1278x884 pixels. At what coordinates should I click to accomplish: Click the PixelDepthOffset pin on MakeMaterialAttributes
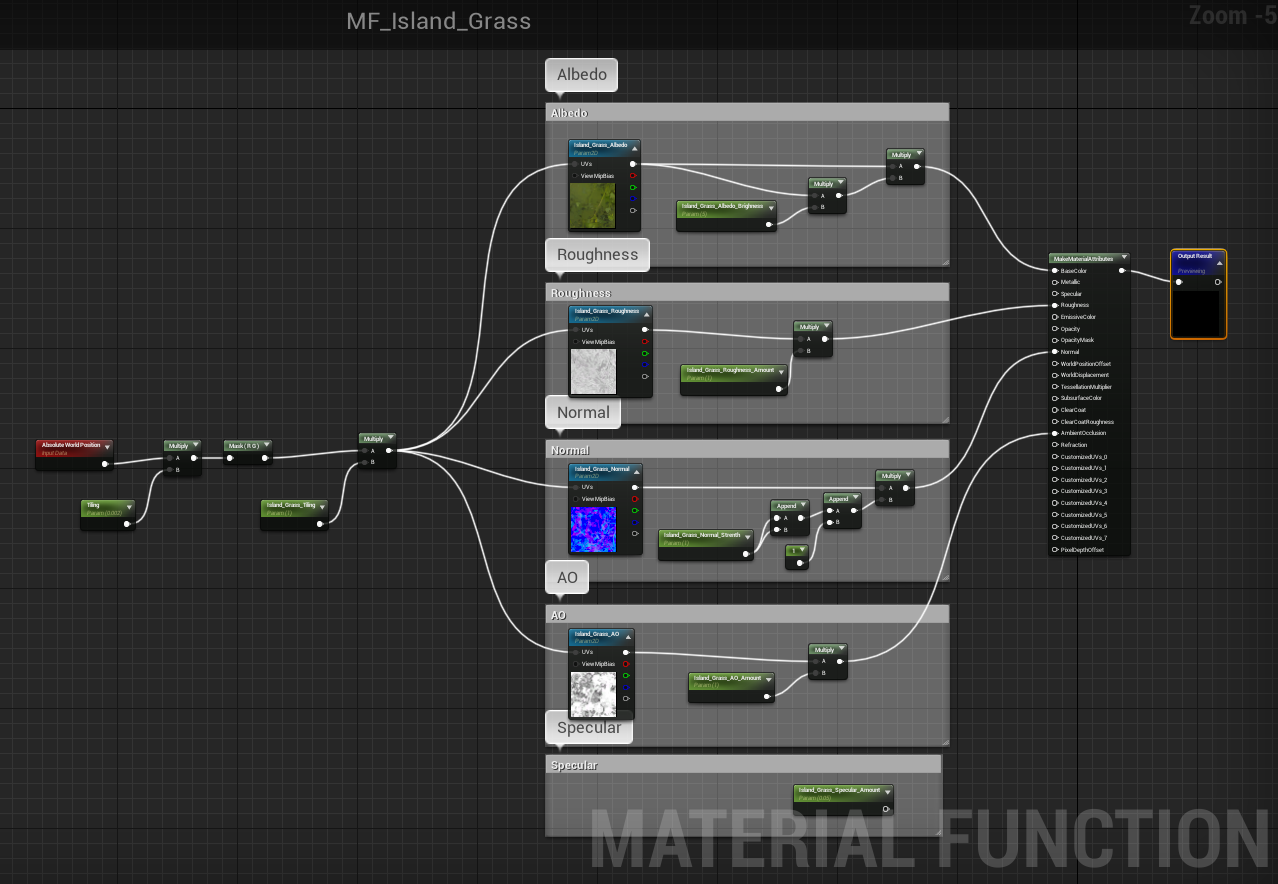(1055, 550)
